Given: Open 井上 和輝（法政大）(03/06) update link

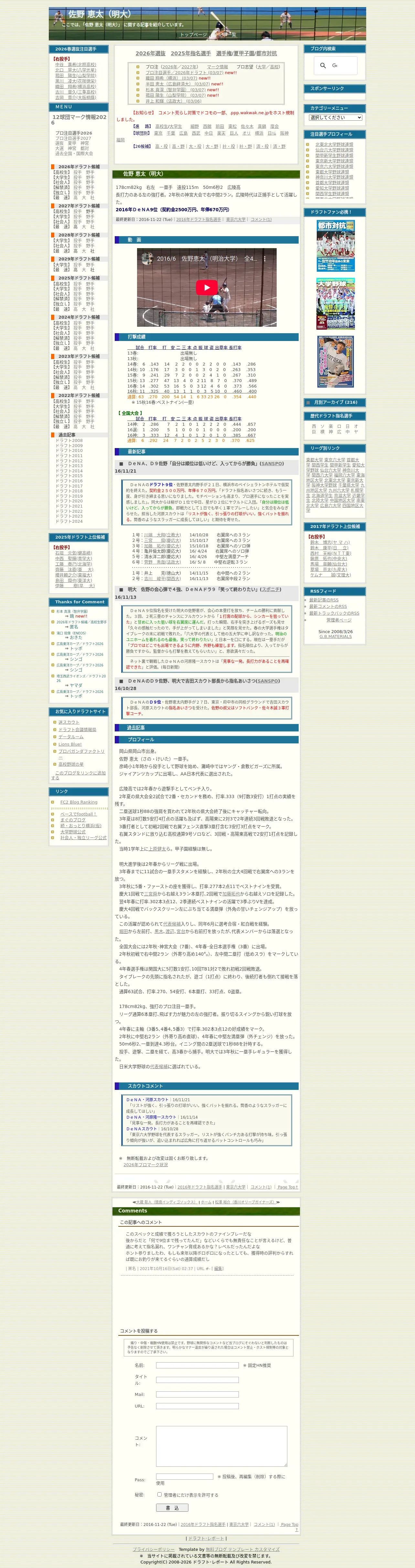Looking at the screenshot, I should [174, 101].
